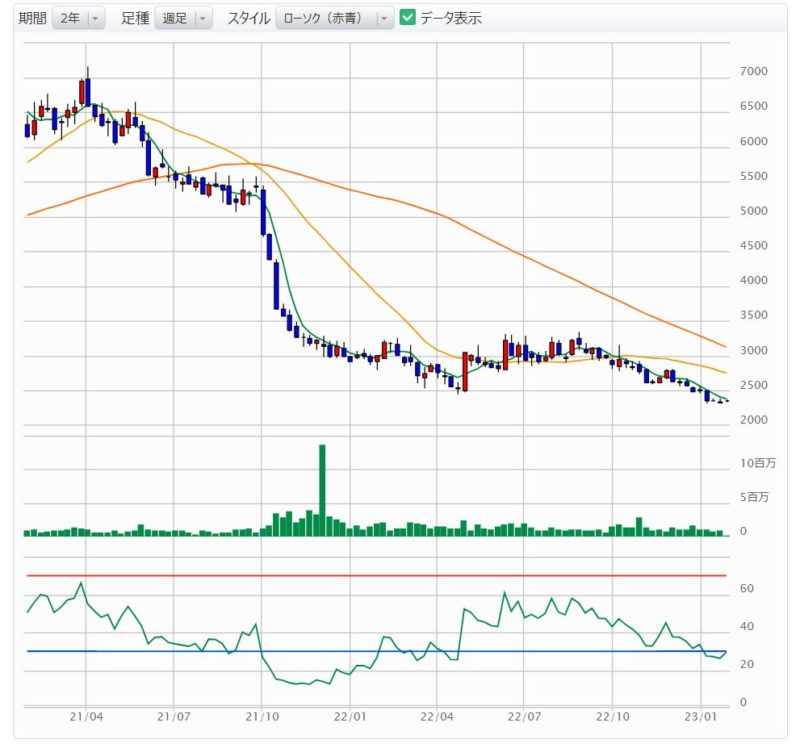Click the スタイル label
The height and width of the screenshot is (752, 800).
tap(248, 18)
